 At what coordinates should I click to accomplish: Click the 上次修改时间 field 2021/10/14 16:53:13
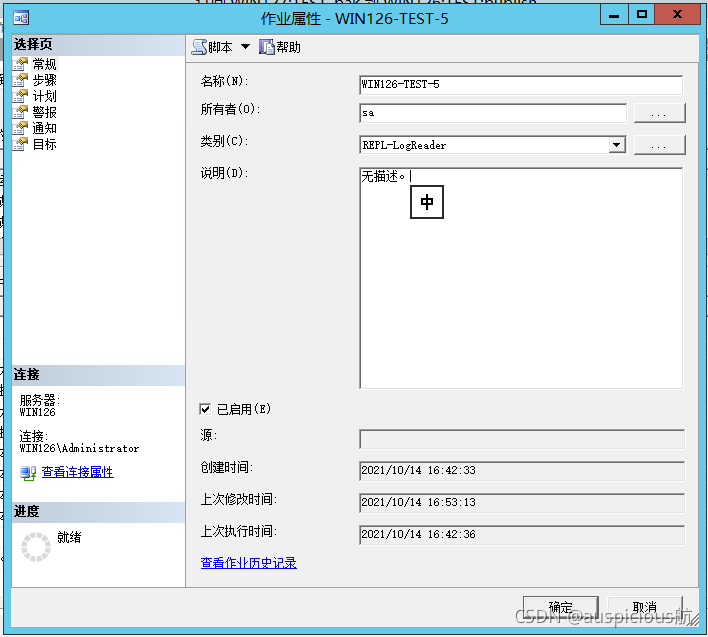pyautogui.click(x=522, y=503)
